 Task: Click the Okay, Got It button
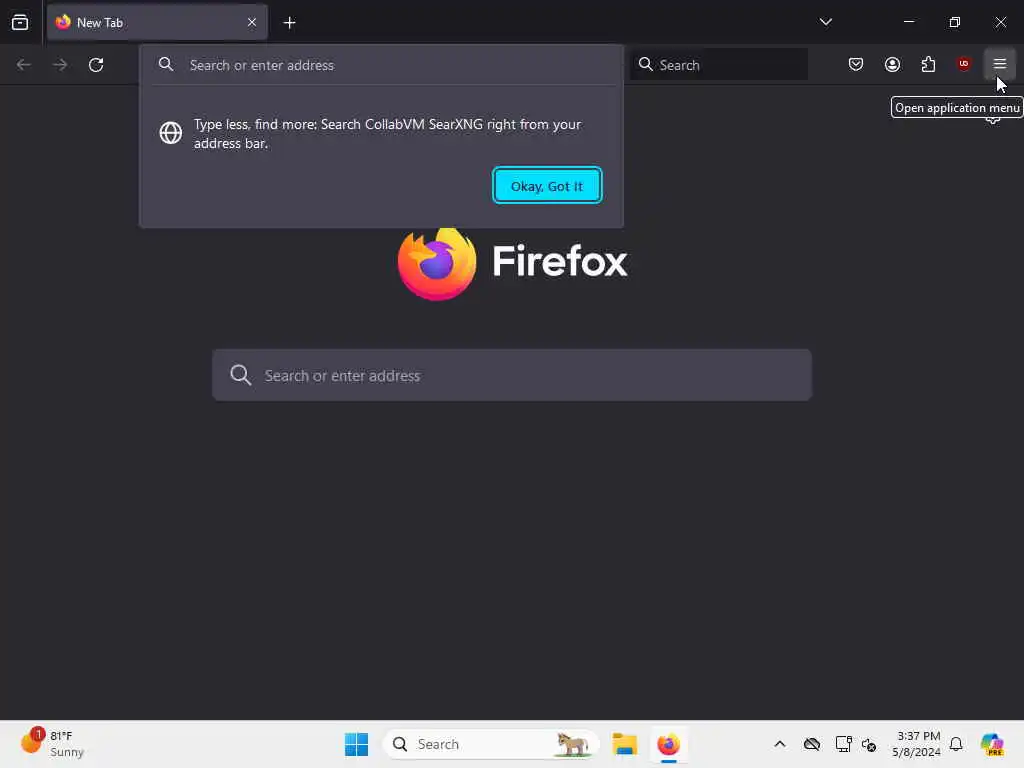547,186
